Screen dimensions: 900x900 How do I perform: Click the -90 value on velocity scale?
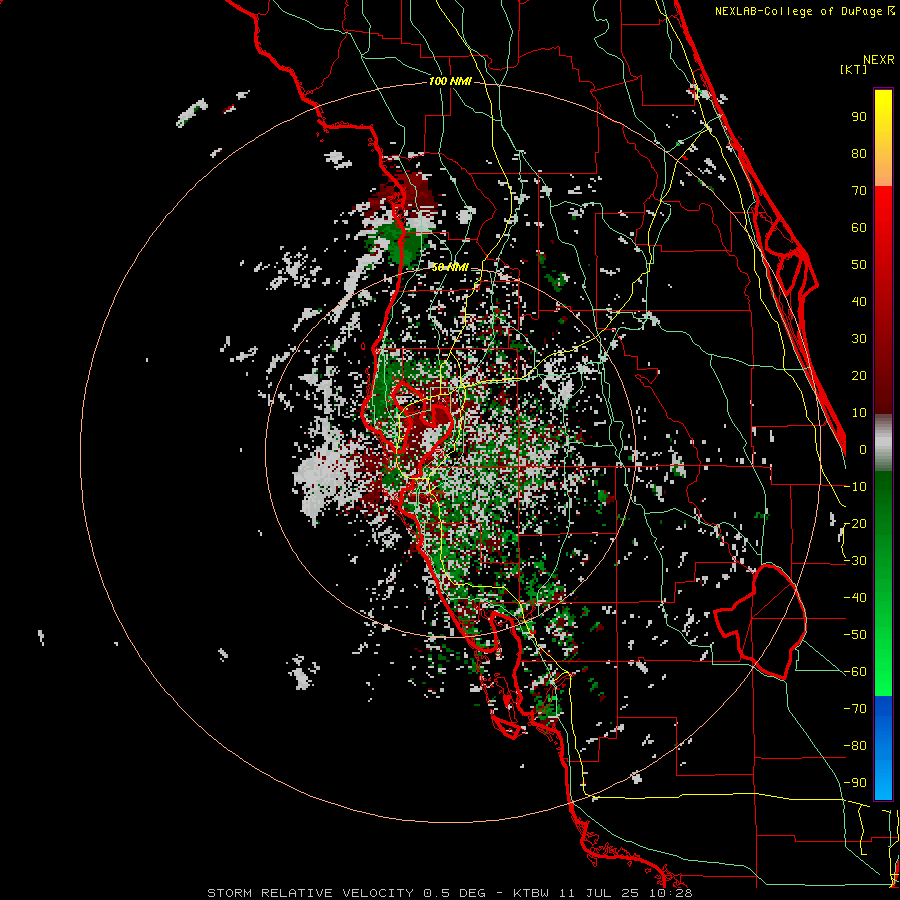pyautogui.click(x=855, y=783)
